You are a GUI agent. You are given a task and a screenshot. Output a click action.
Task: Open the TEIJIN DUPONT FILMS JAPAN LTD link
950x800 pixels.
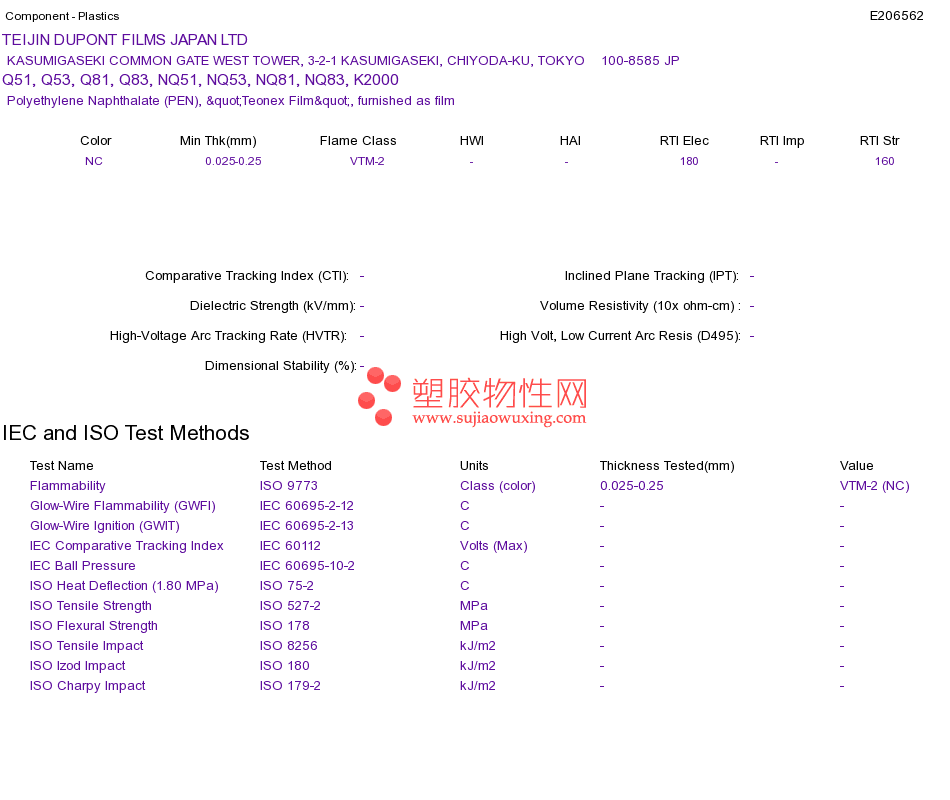125,40
